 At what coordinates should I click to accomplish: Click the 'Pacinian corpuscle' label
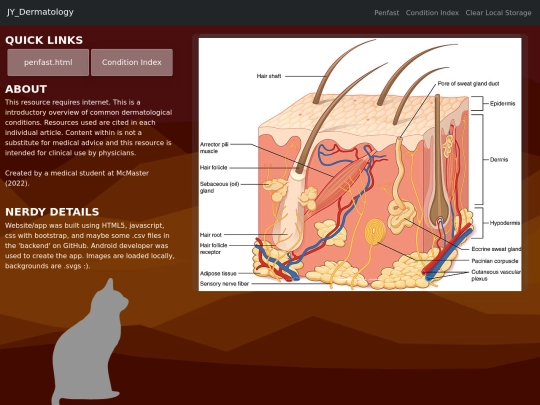pos(495,261)
